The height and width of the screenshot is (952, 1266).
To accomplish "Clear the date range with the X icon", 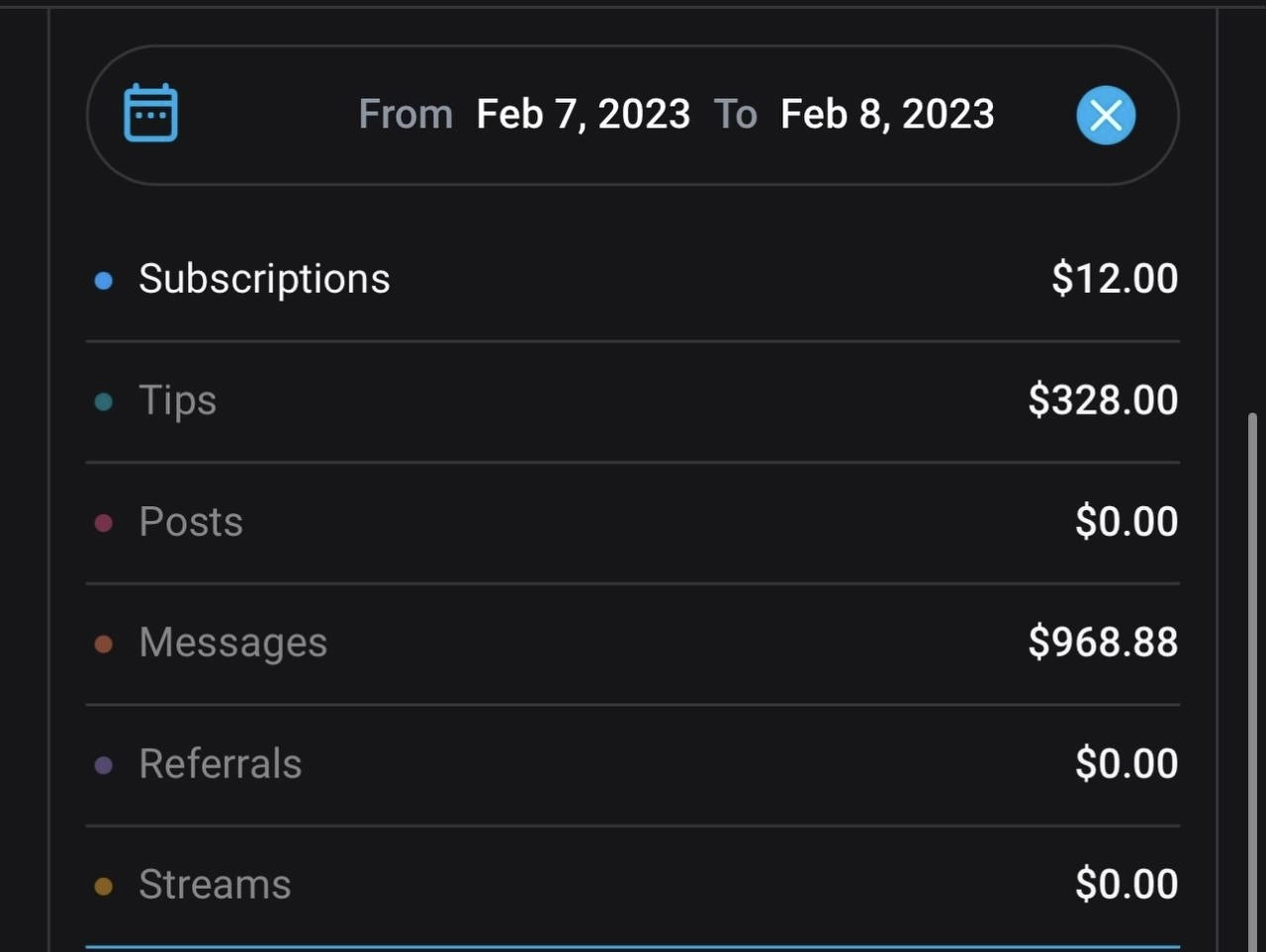I will (1106, 115).
